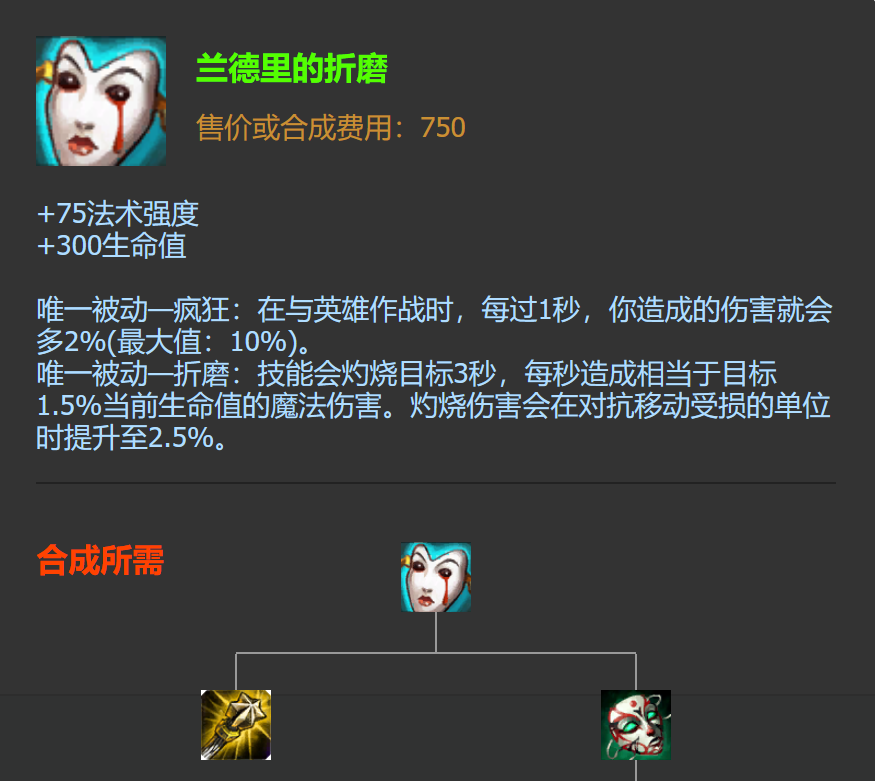Select the +75法术强度 stat line
The width and height of the screenshot is (875, 781).
(x=118, y=214)
